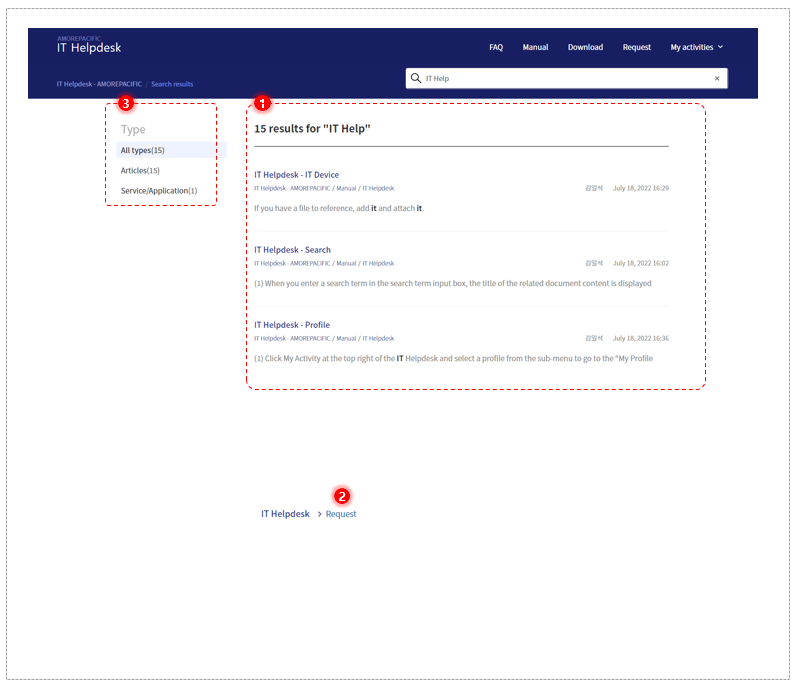
Task: Filter by Service/Application(1)
Action: coord(159,191)
